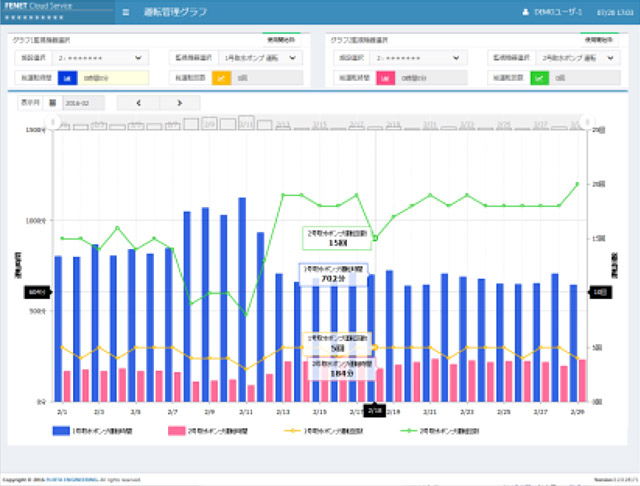Click the FENET Cloud Service logo
Viewport: 640px width, 486px height.
(x=38, y=6)
